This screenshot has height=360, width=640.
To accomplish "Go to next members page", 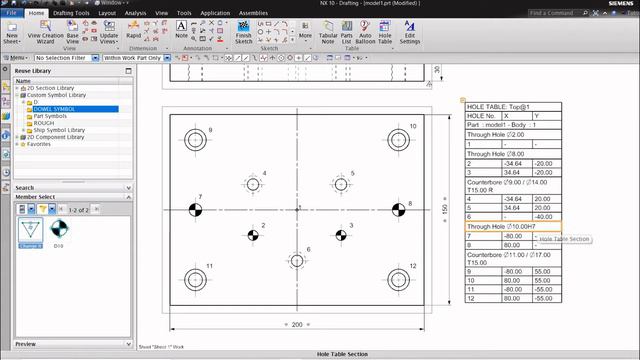I will tap(96, 209).
